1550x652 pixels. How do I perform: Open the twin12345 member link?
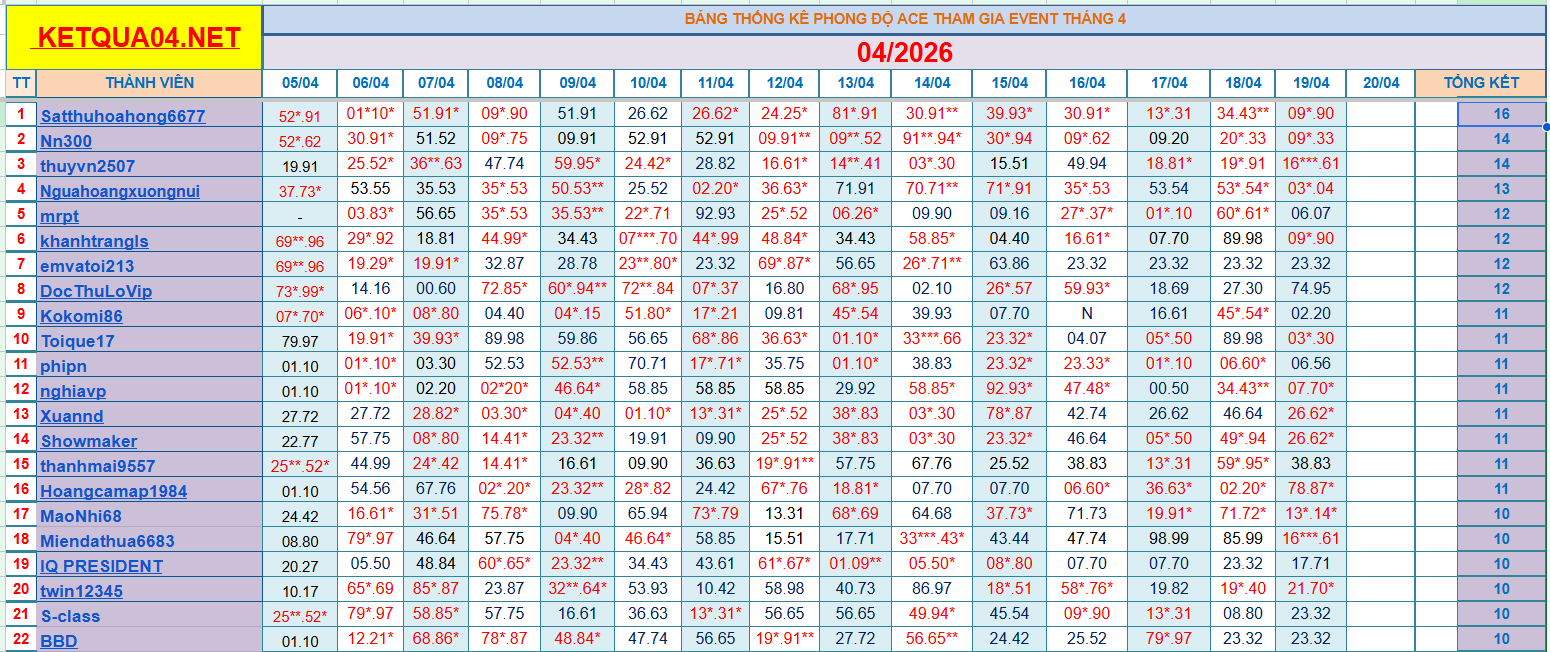coord(81,591)
